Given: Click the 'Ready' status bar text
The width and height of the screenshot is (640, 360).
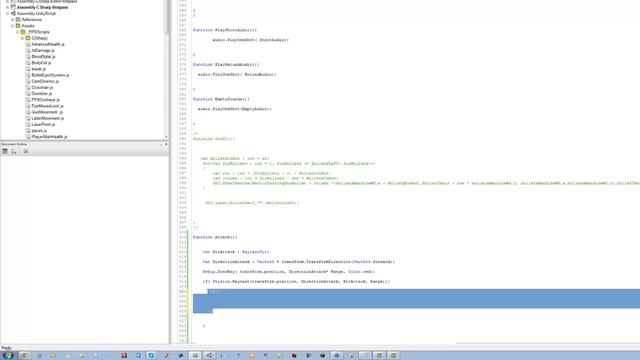Looking at the screenshot, I should pyautogui.click(x=6, y=348).
